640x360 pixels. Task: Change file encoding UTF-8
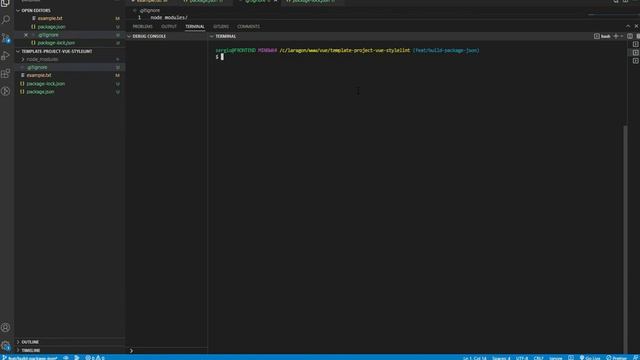522,358
